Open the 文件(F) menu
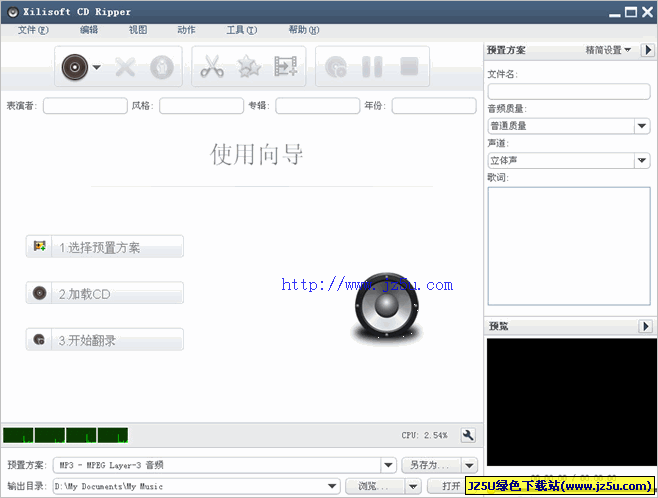Image resolution: width=658 pixels, height=498 pixels. click(33, 30)
